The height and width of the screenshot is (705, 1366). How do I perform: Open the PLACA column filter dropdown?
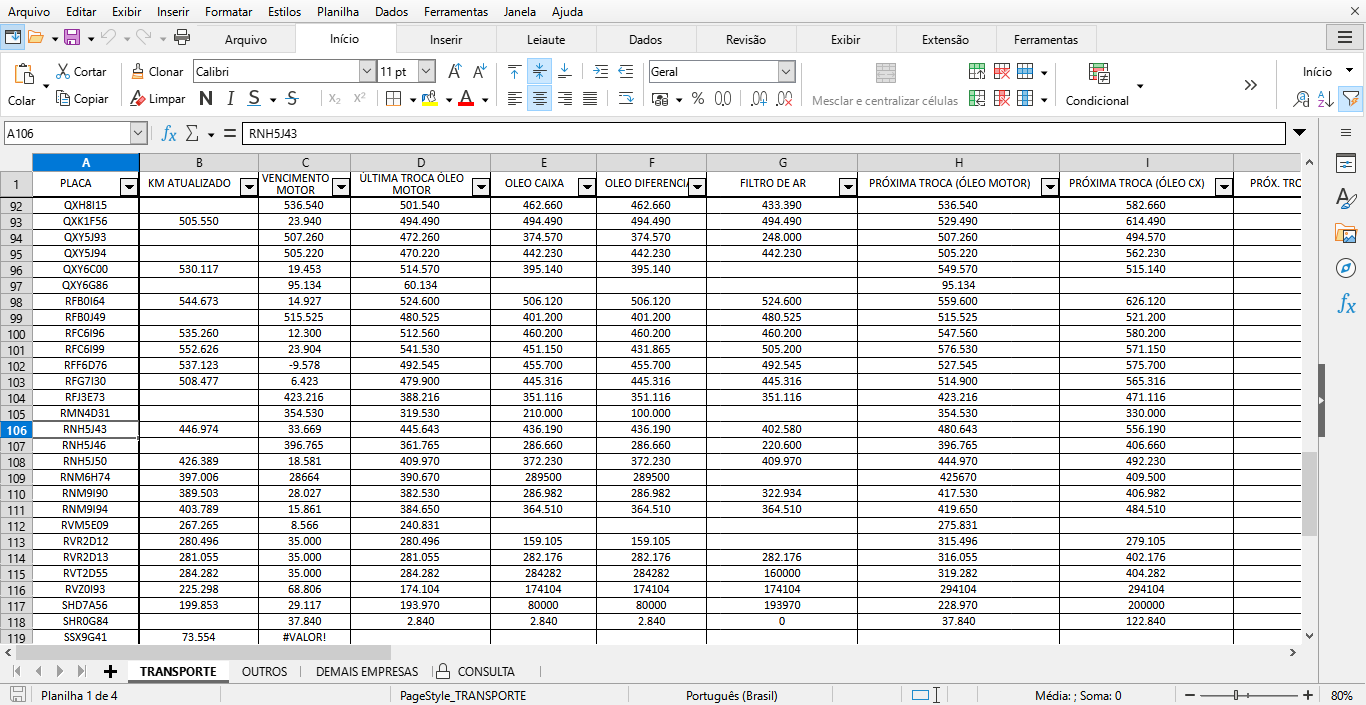(x=128, y=186)
